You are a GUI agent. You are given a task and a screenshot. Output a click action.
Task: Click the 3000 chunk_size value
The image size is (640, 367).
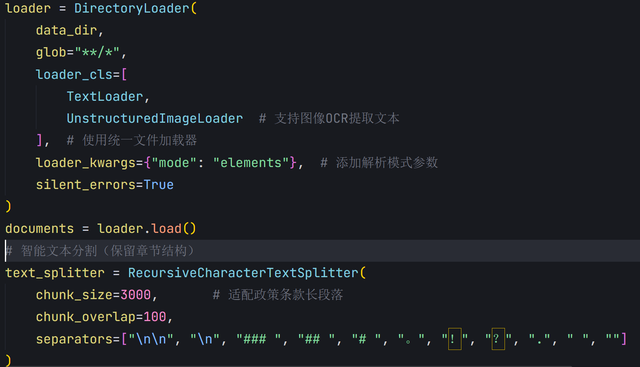coord(136,295)
